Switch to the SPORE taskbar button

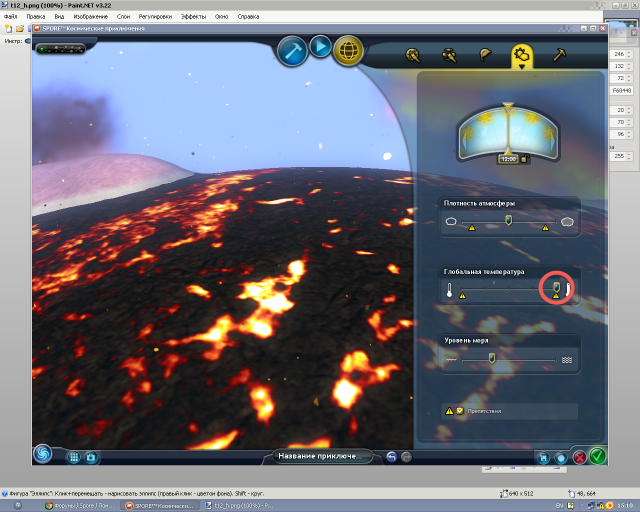[160, 505]
